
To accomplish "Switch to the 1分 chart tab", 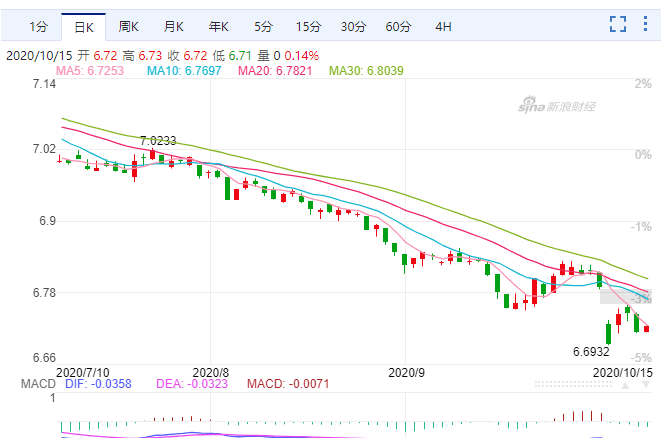I will coord(37,25).
